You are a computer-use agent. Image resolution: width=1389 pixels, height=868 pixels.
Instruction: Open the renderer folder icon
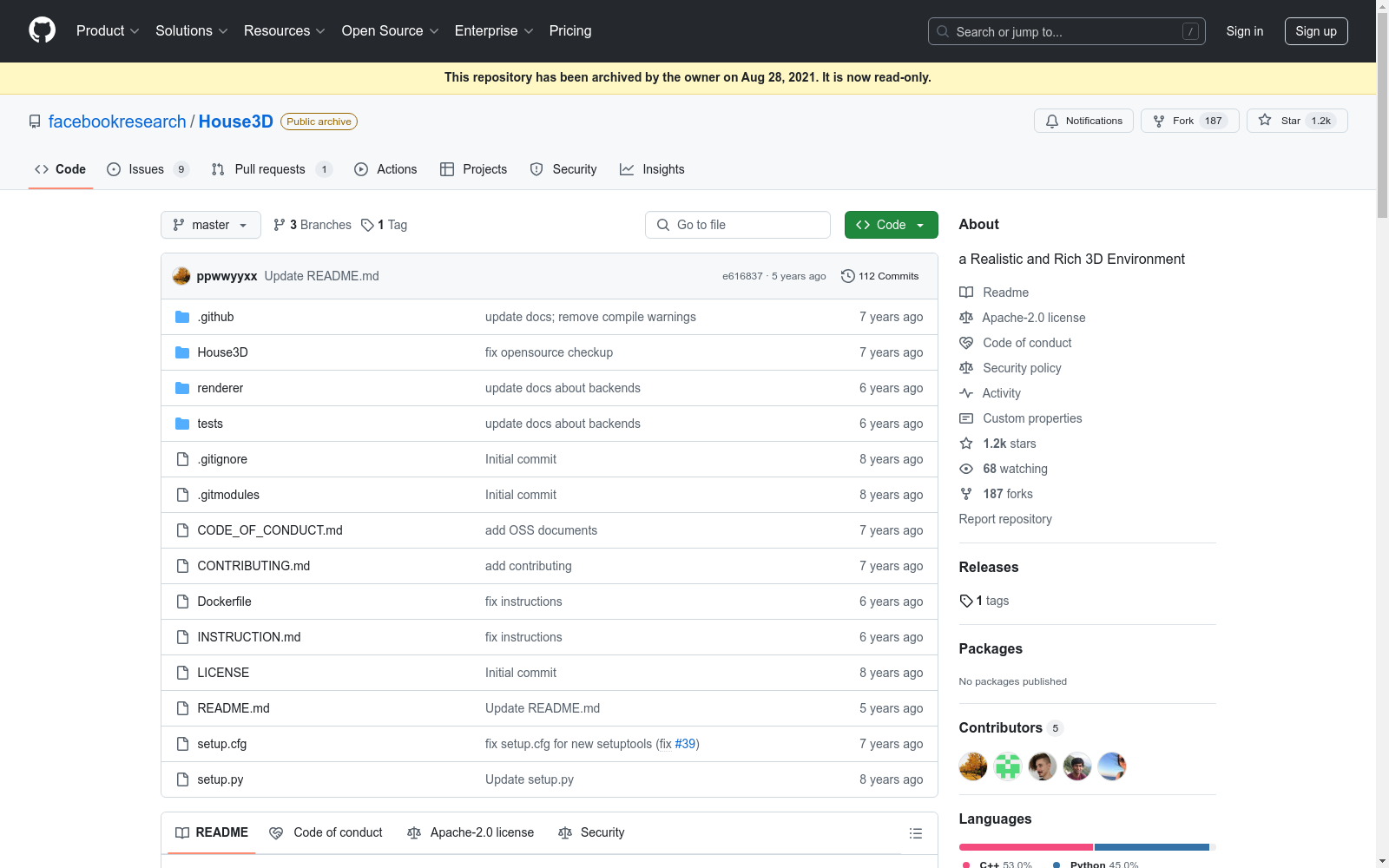pyautogui.click(x=182, y=388)
